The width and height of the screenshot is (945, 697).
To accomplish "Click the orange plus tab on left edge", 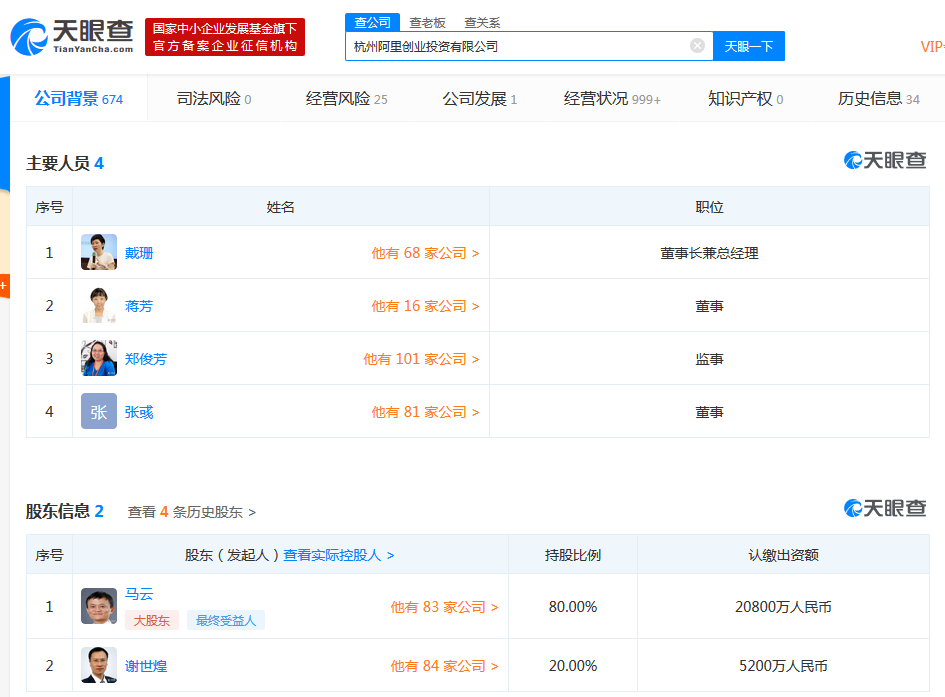I will click(3, 286).
